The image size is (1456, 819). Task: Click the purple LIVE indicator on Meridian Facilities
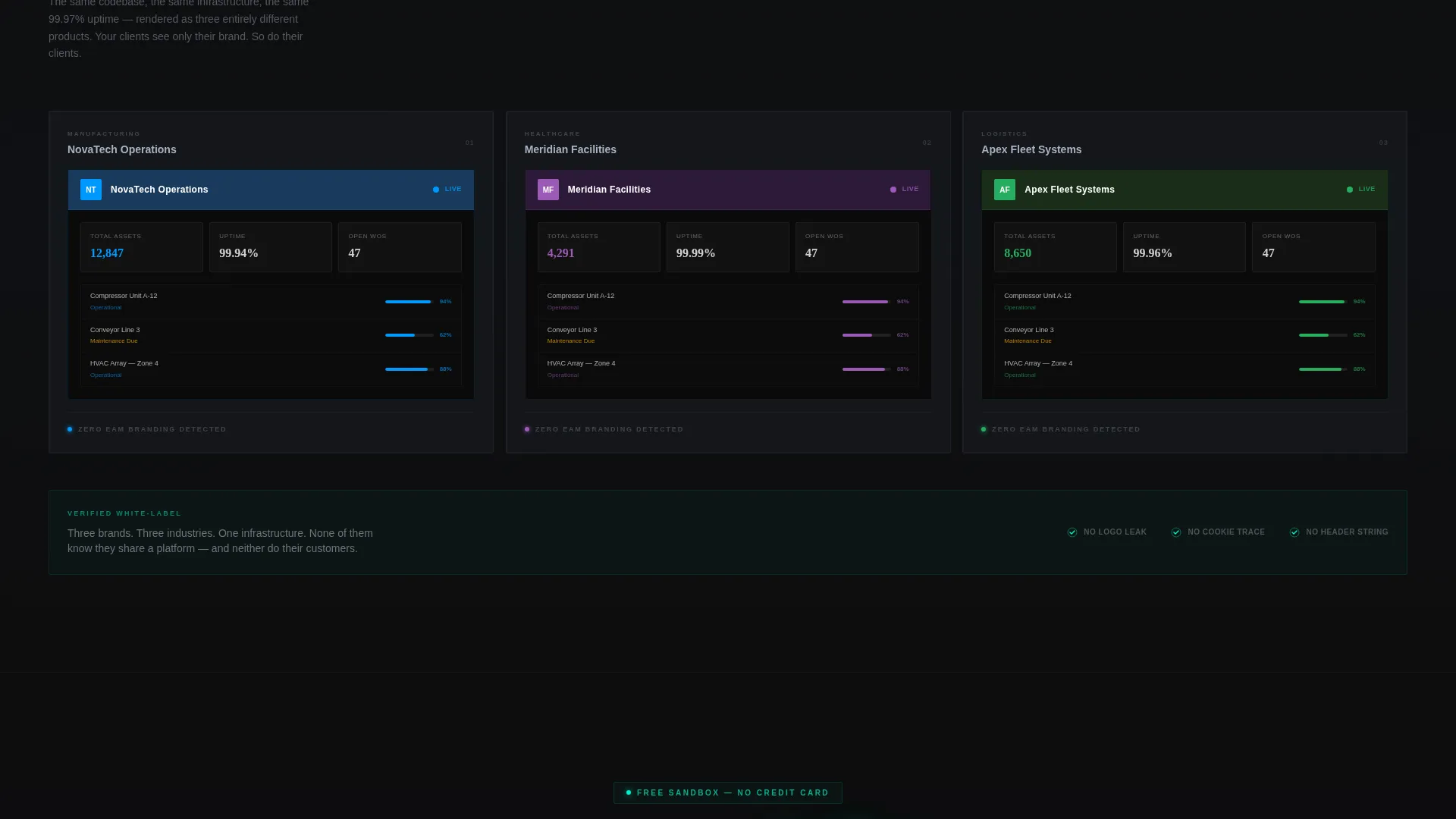click(904, 190)
